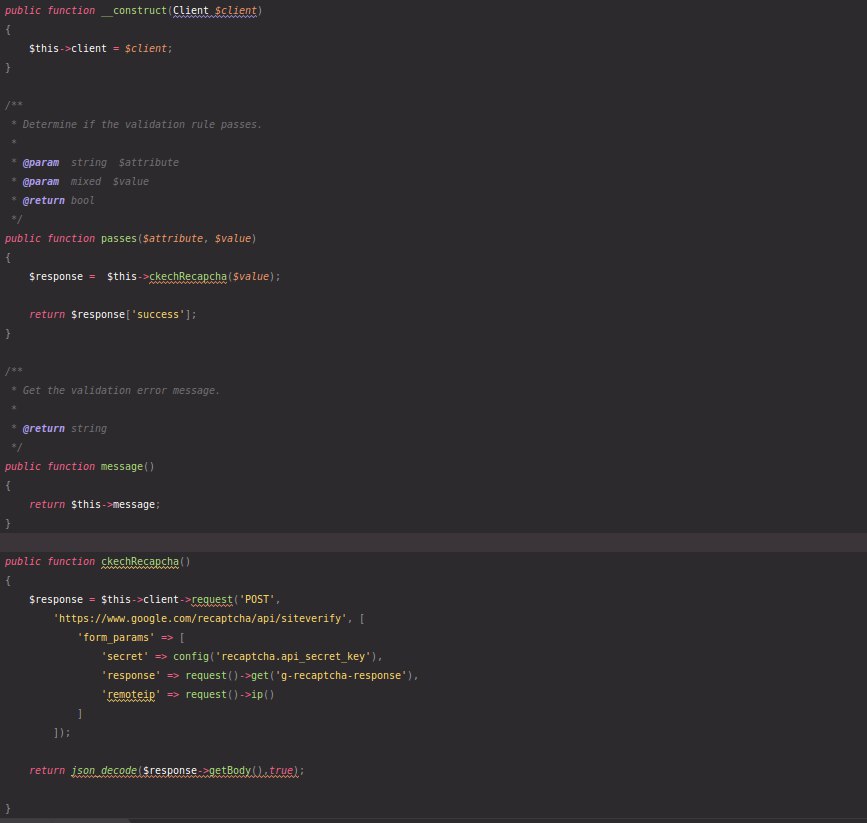The height and width of the screenshot is (823, 867).
Task: Click comment 'Determine if the validation rule passes.'
Action: [x=142, y=124]
